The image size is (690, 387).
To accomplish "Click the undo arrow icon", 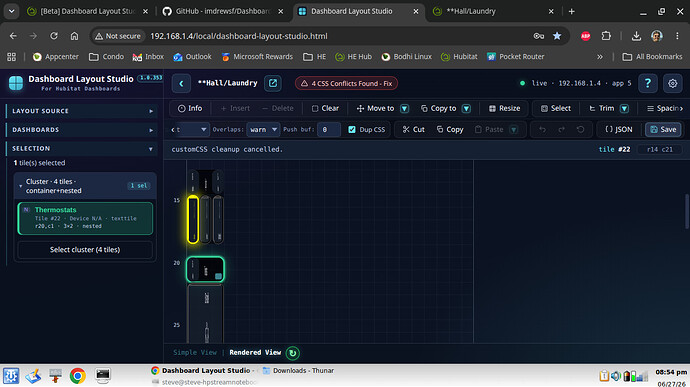I will pos(543,129).
